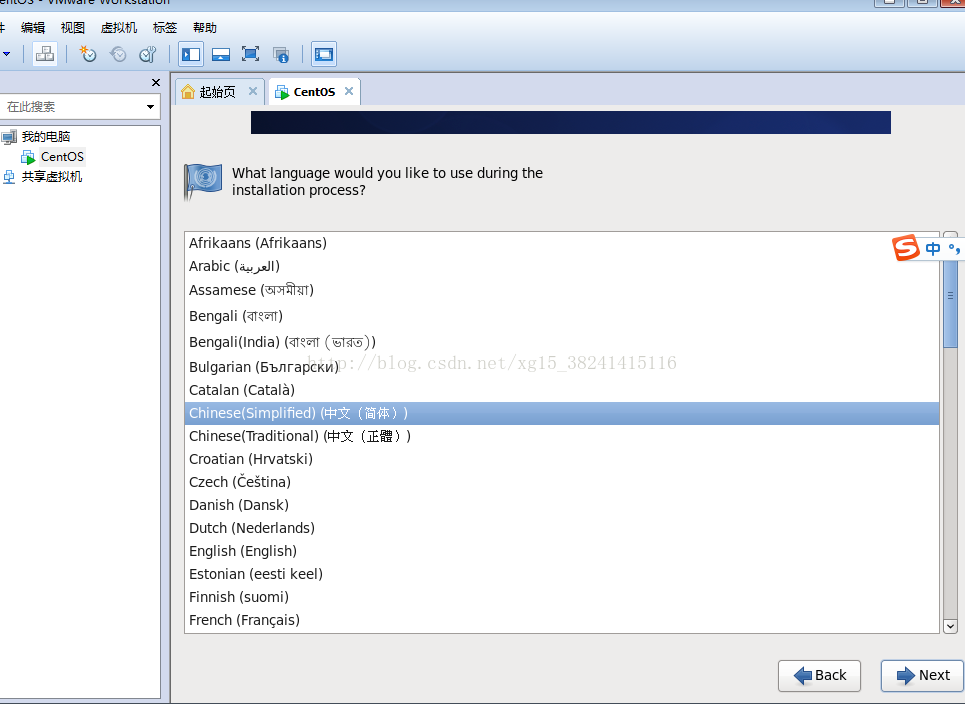Select Croatian (Hrvatski) language
The image size is (965, 704).
coord(562,459)
